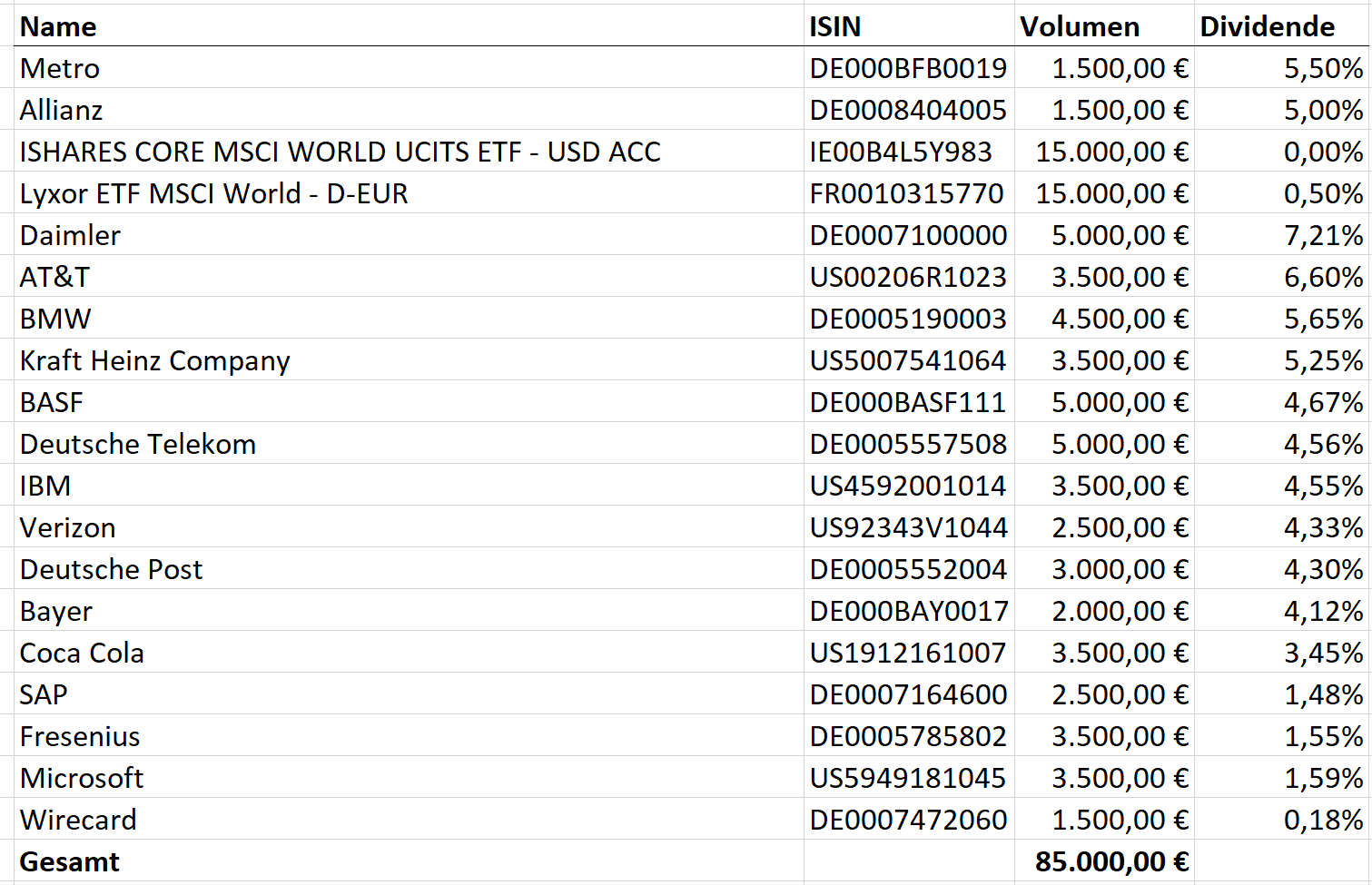Screen dimensions: 1372x885
Task: Select the ISHARES CORE MSCI WORLD cell
Action: click(x=340, y=152)
